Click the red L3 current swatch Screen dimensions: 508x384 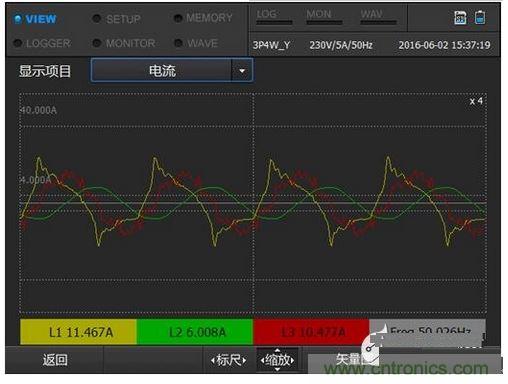point(311,332)
